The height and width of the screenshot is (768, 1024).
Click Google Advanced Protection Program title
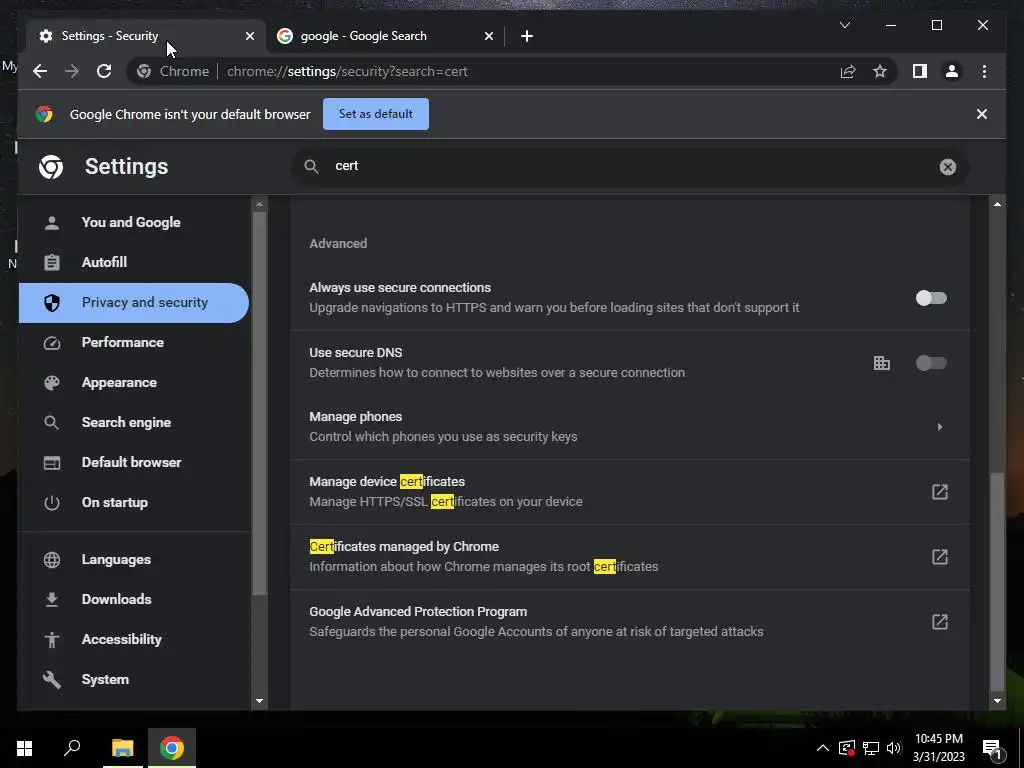[x=418, y=611]
